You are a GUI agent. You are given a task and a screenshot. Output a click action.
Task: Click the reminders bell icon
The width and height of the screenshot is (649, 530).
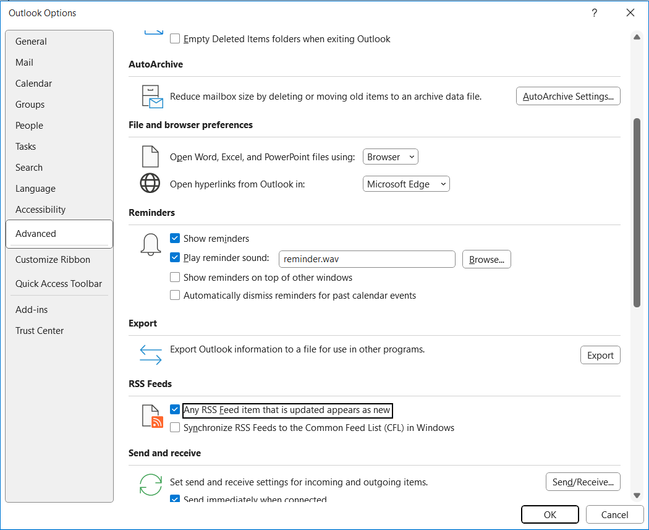point(151,245)
